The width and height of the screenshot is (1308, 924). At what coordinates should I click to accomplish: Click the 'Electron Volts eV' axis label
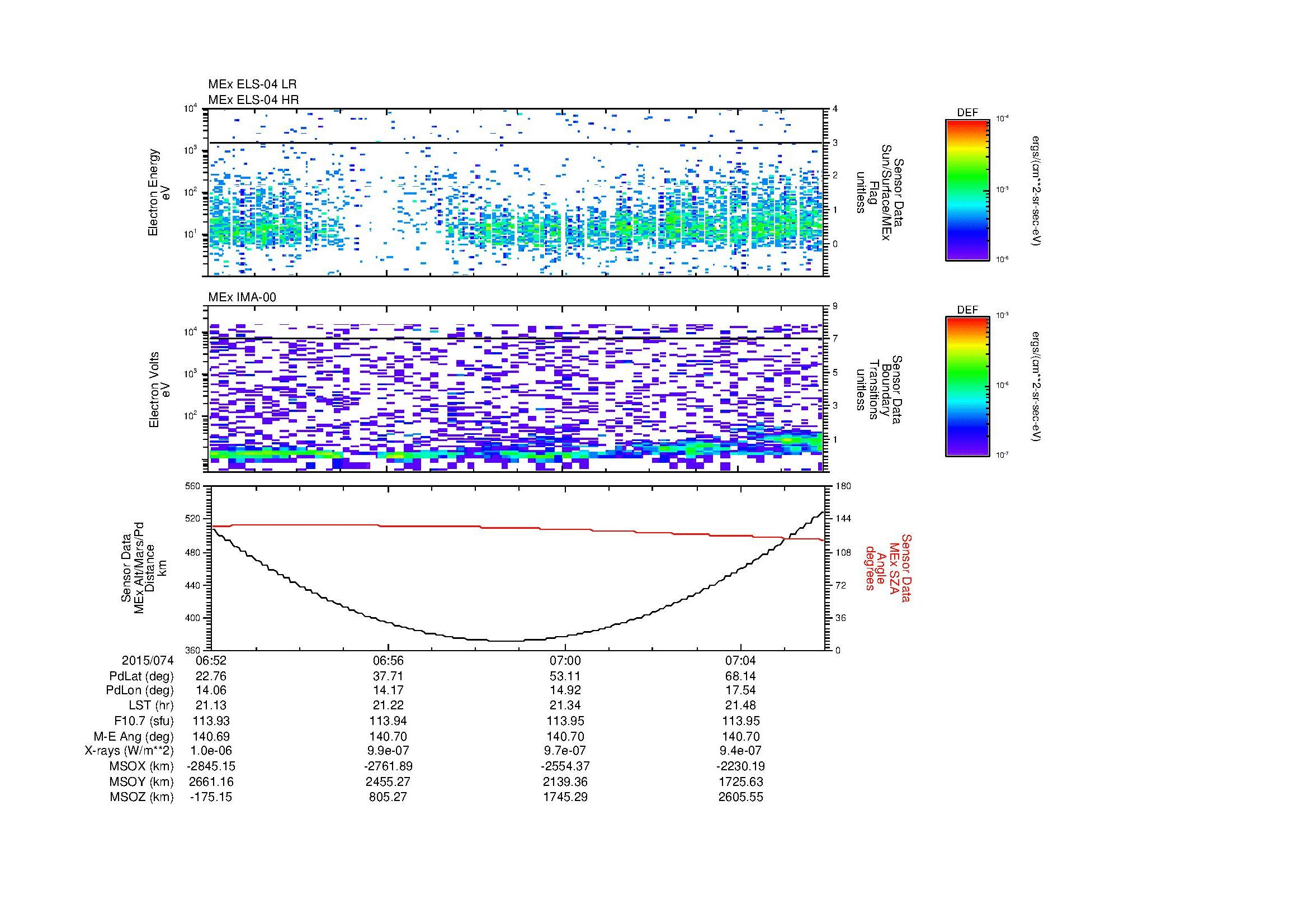coord(159,390)
